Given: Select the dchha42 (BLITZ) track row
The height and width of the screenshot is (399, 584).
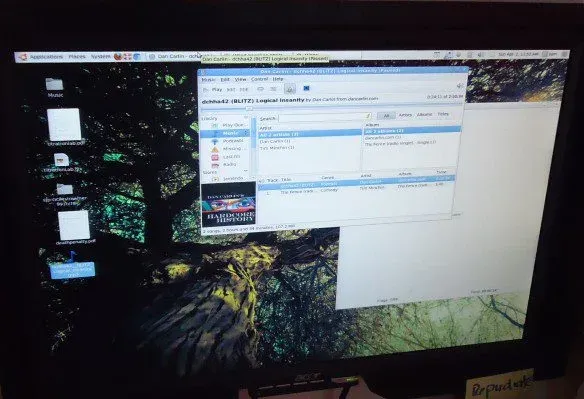Looking at the screenshot, I should click(x=356, y=182).
